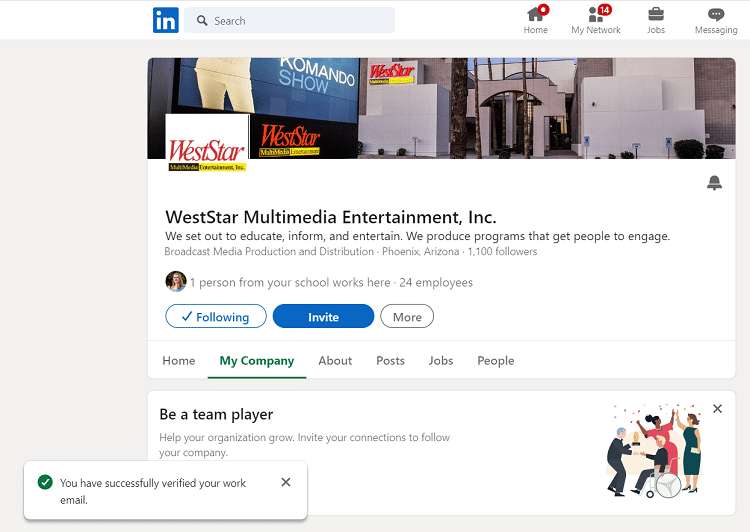Open the Jobs briefcase in the top nav
This screenshot has height=532, width=750.
656,20
